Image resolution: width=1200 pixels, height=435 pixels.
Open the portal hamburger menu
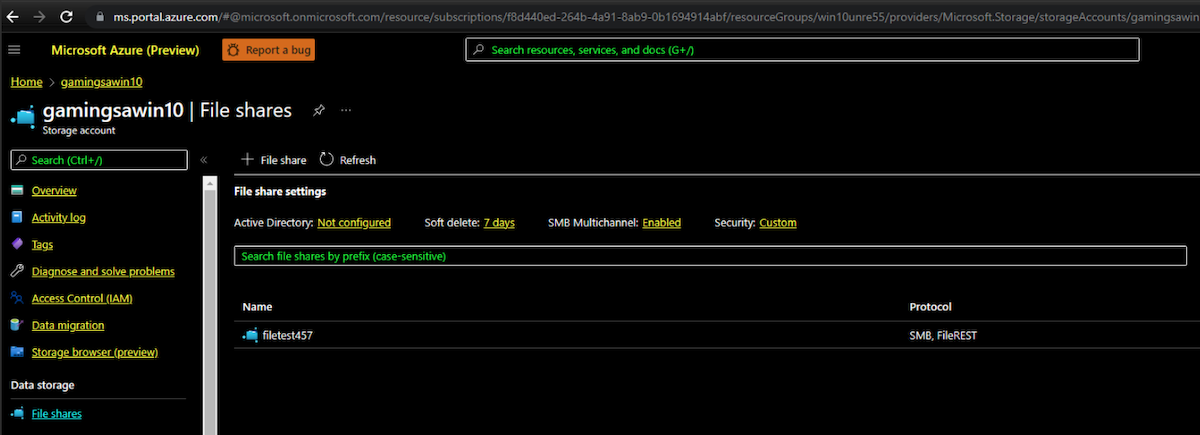(x=14, y=50)
